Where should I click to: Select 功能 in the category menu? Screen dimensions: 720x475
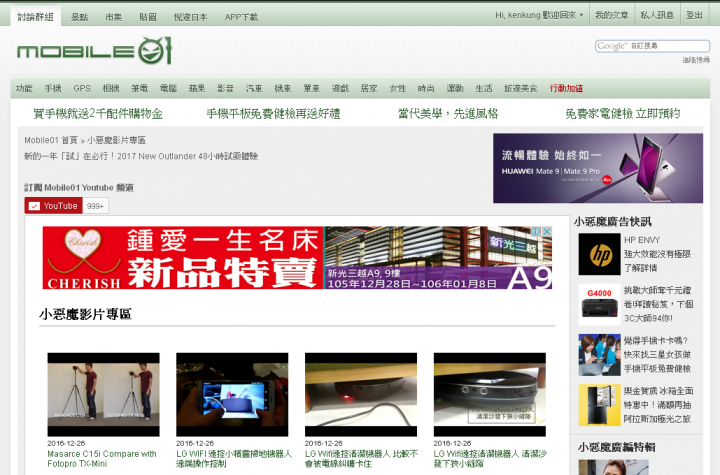[24, 88]
